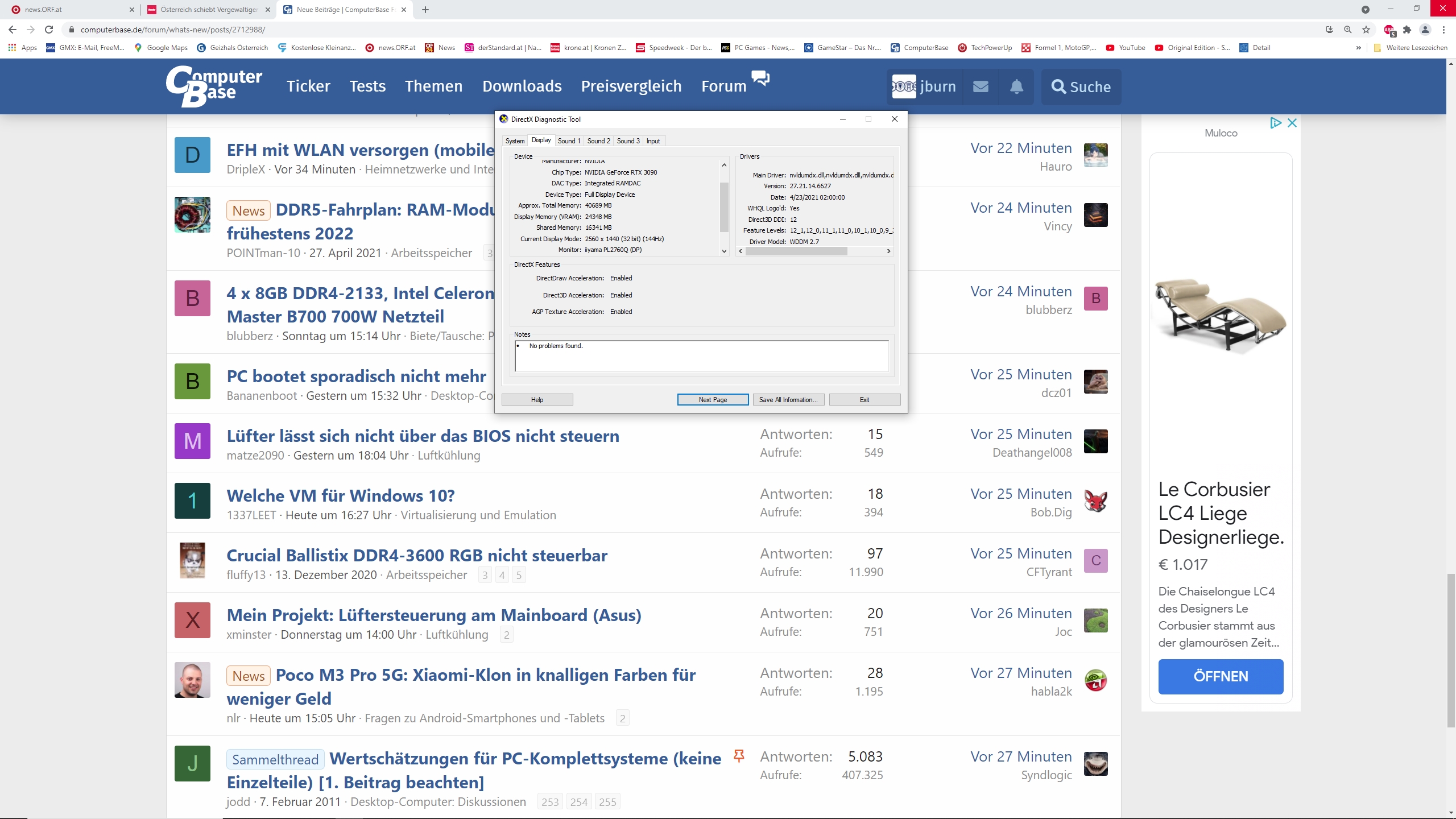The height and width of the screenshot is (819, 1456).
Task: Open the Themen navigation item
Action: click(x=433, y=86)
